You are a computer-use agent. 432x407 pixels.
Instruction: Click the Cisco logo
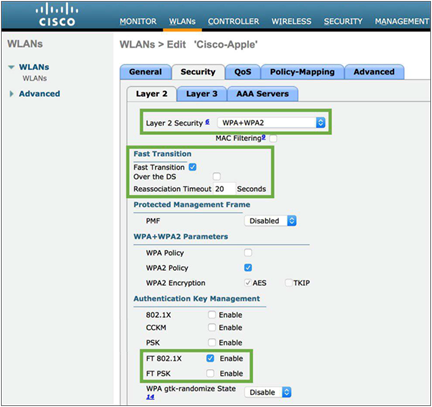coord(57,15)
